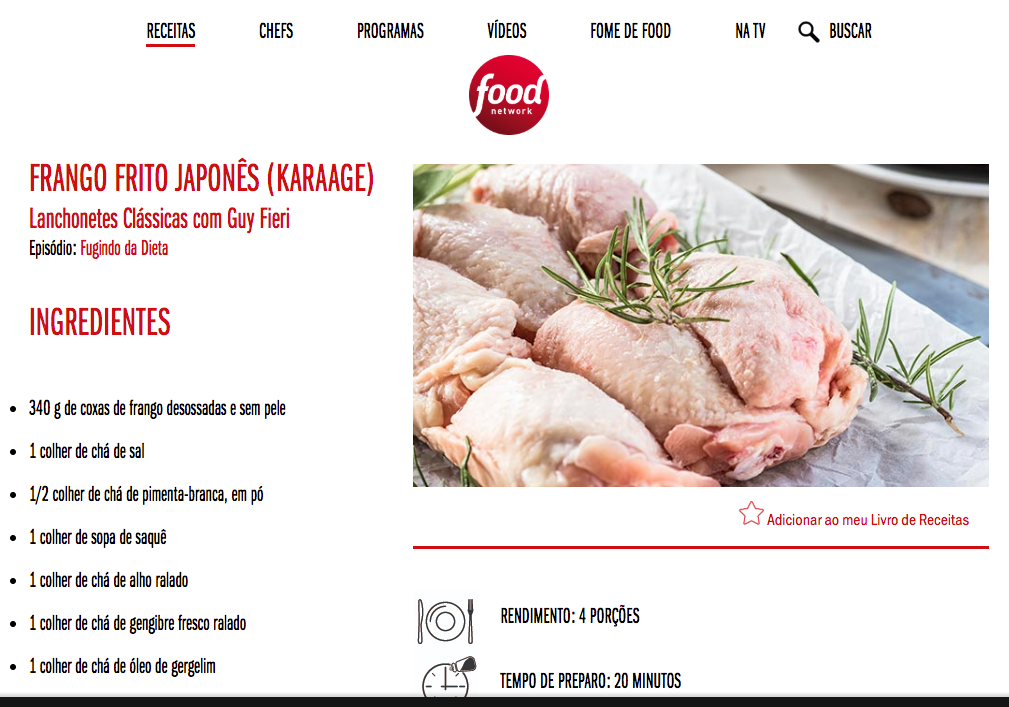Open Lanchonetes Clássicas com Guy Fieri link

click(x=160, y=219)
